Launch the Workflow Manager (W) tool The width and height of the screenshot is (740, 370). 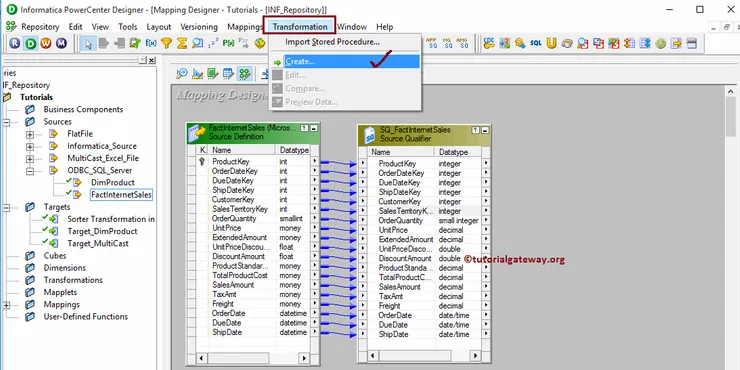click(x=46, y=43)
